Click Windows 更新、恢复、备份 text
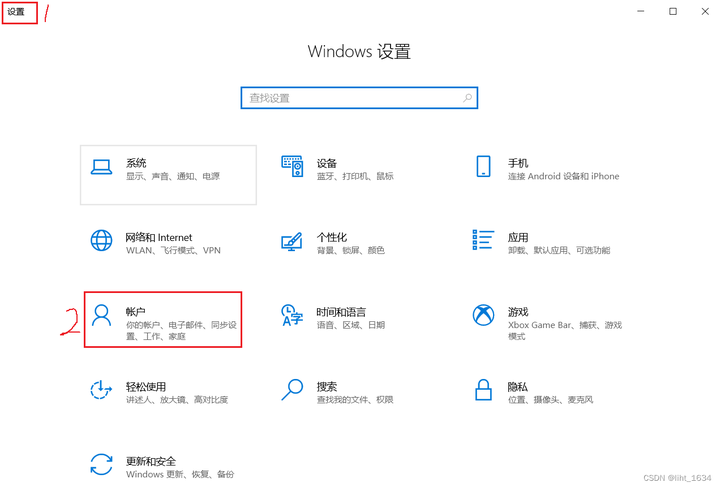This screenshot has width=720, height=487. (x=180, y=474)
